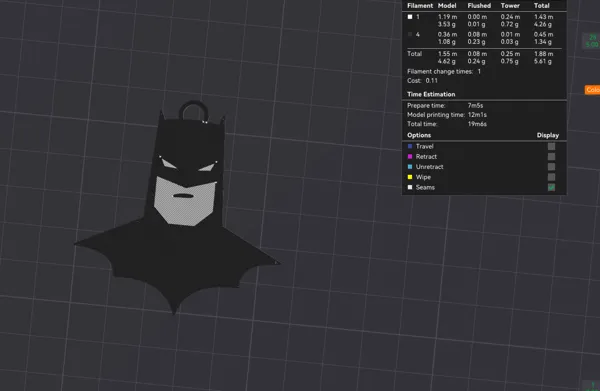Click filament 4 total 0.45 m
600x391 pixels.
(543, 34)
